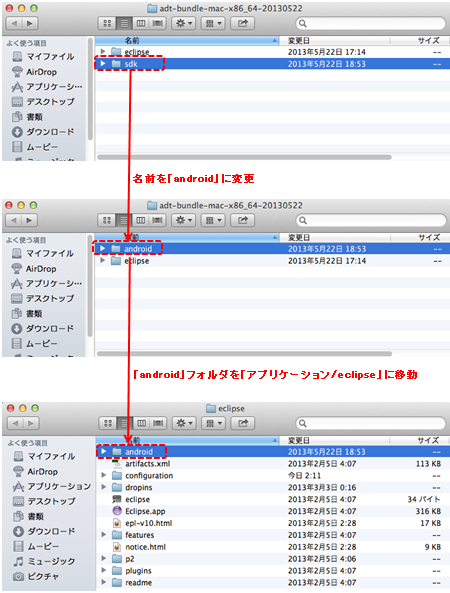This screenshot has height=593, width=450.
Task: Click the top window horizontal scrollbar
Action: (244, 157)
